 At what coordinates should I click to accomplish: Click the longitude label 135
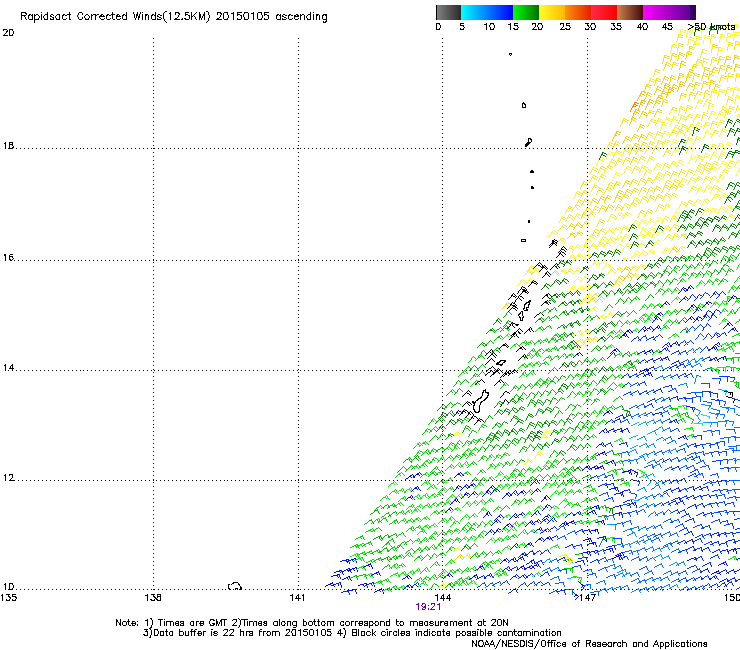point(9,598)
